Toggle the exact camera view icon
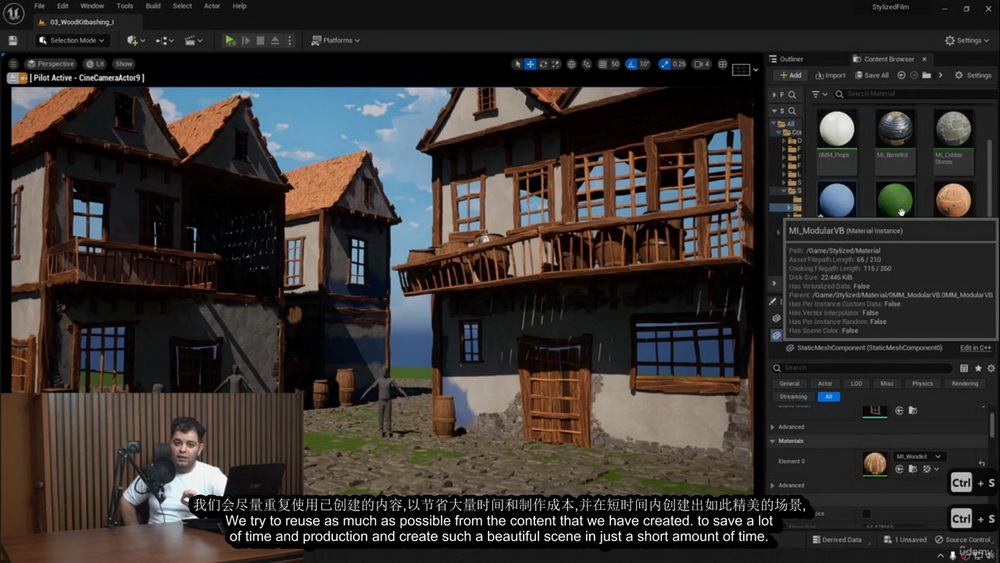The image size is (1000, 563). pyautogui.click(x=23, y=78)
